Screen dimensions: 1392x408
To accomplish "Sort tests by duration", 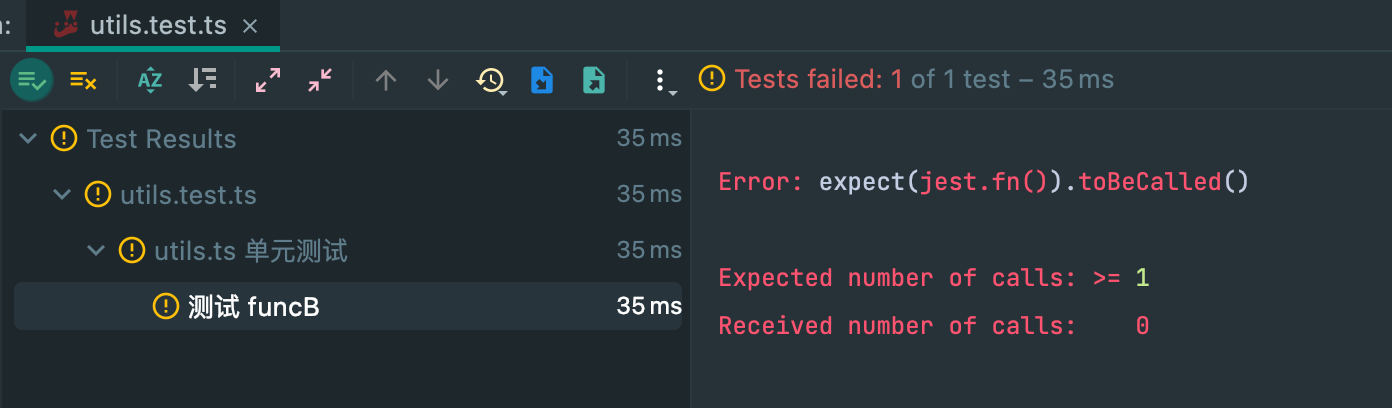I will pos(203,80).
